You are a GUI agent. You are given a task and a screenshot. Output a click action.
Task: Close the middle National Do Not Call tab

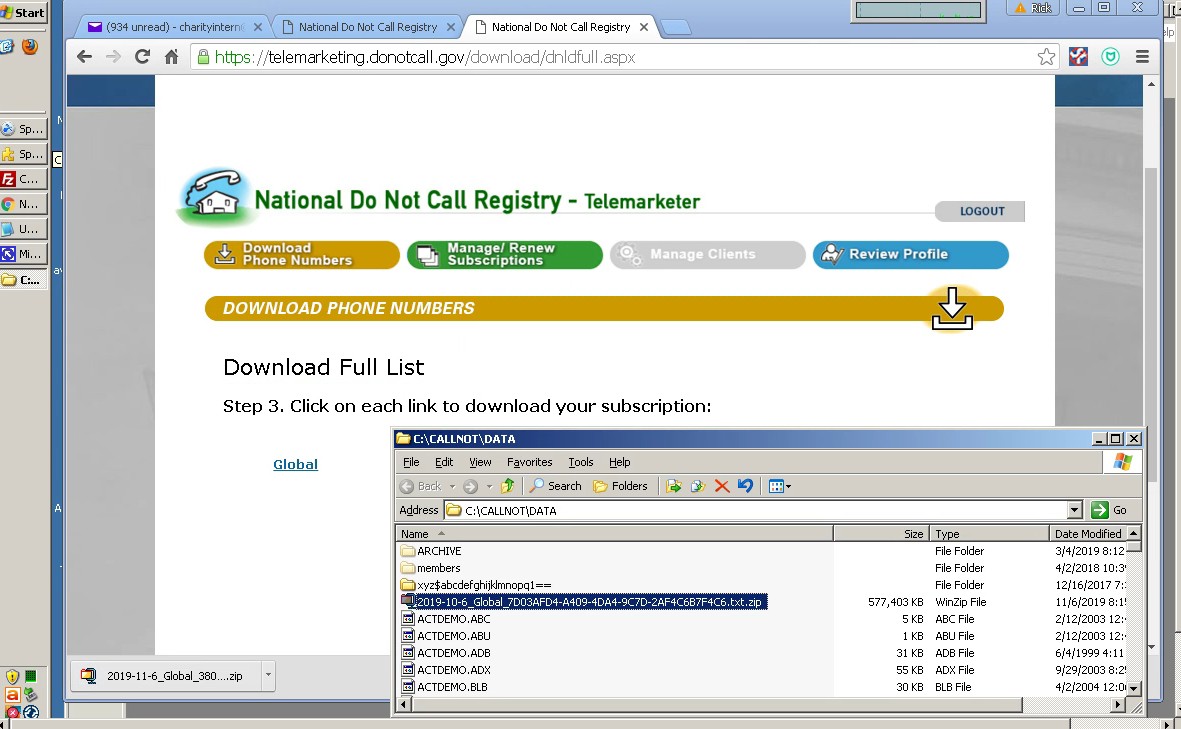(450, 27)
